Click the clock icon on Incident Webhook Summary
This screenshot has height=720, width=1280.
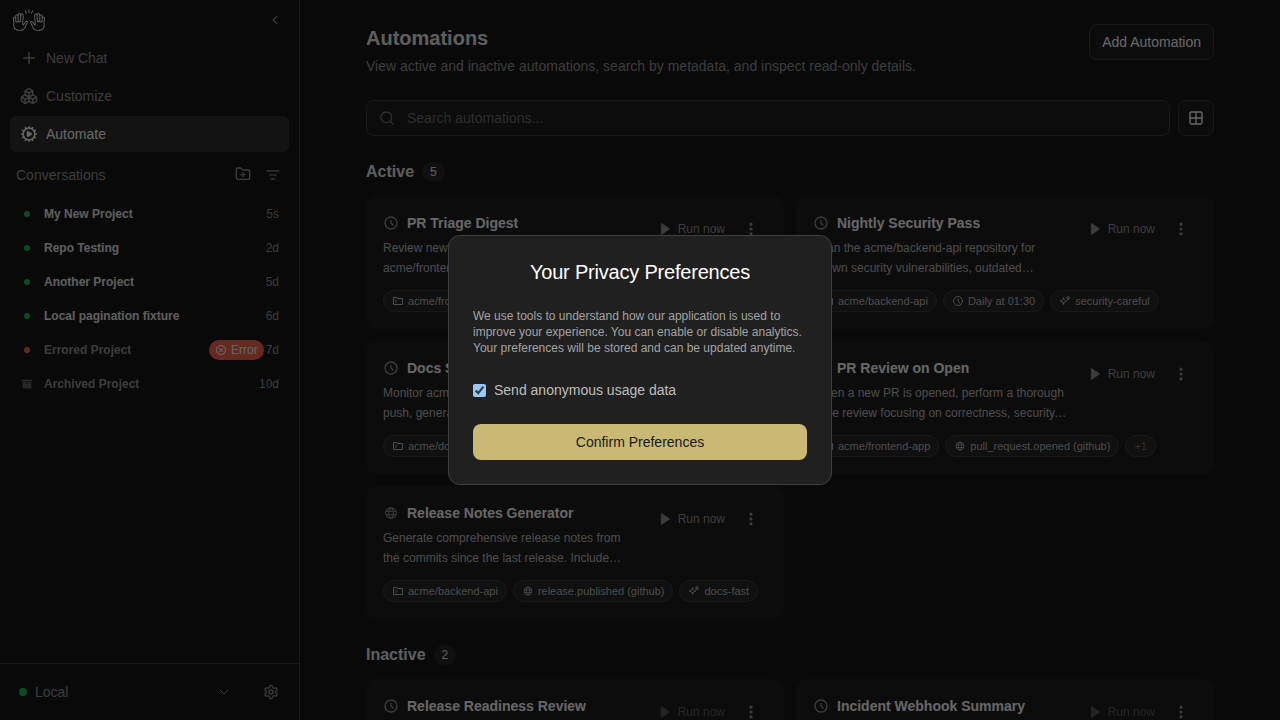tap(821, 706)
